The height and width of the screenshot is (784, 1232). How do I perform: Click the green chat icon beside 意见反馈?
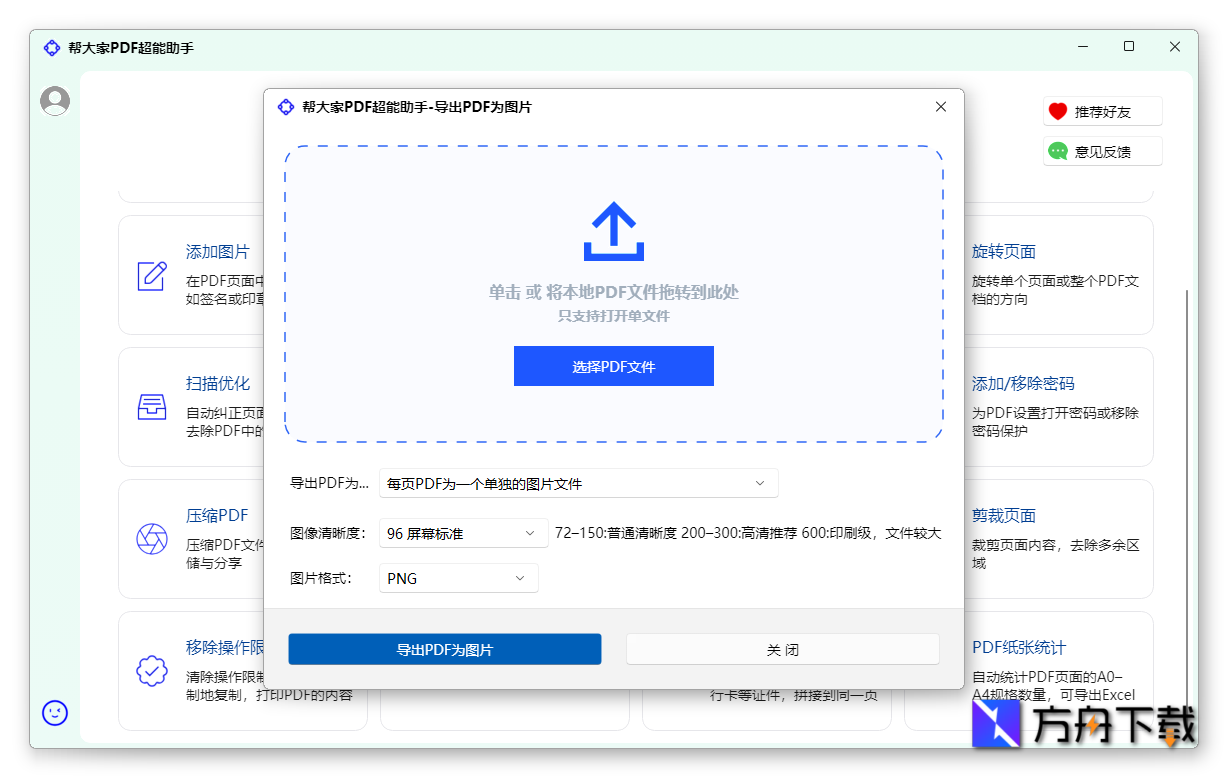tap(1058, 150)
